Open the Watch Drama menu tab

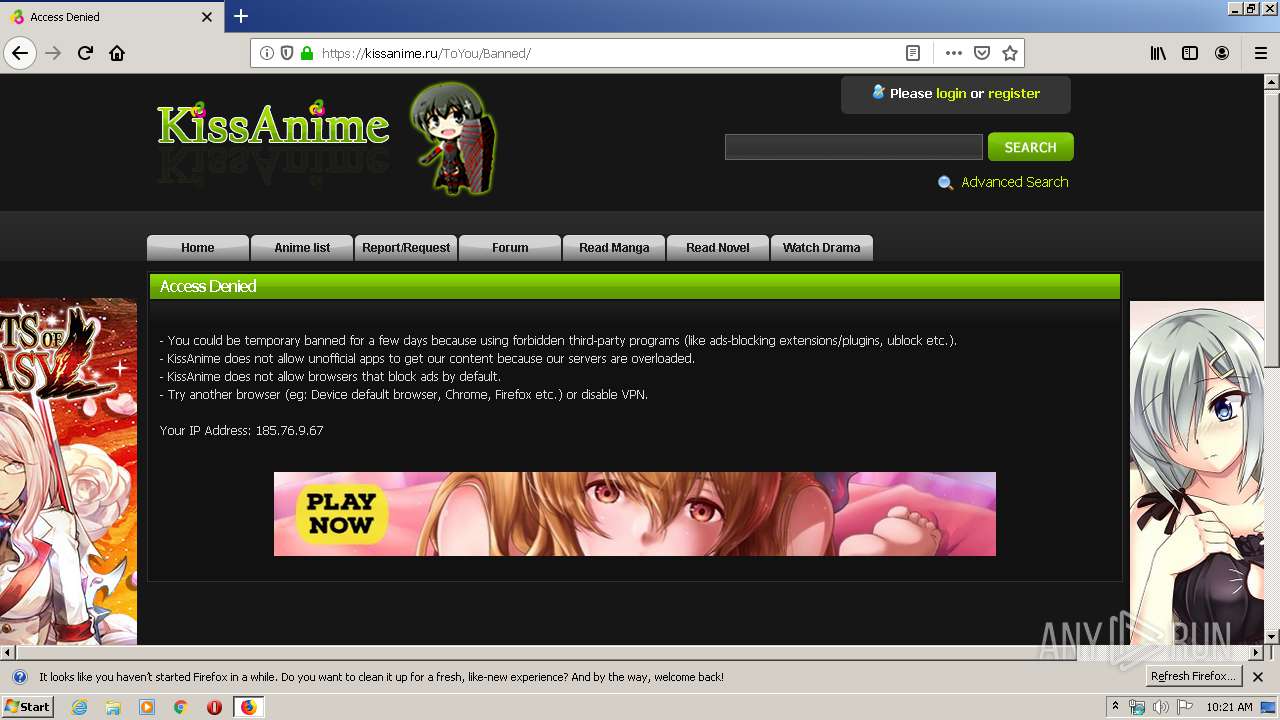[x=822, y=248]
